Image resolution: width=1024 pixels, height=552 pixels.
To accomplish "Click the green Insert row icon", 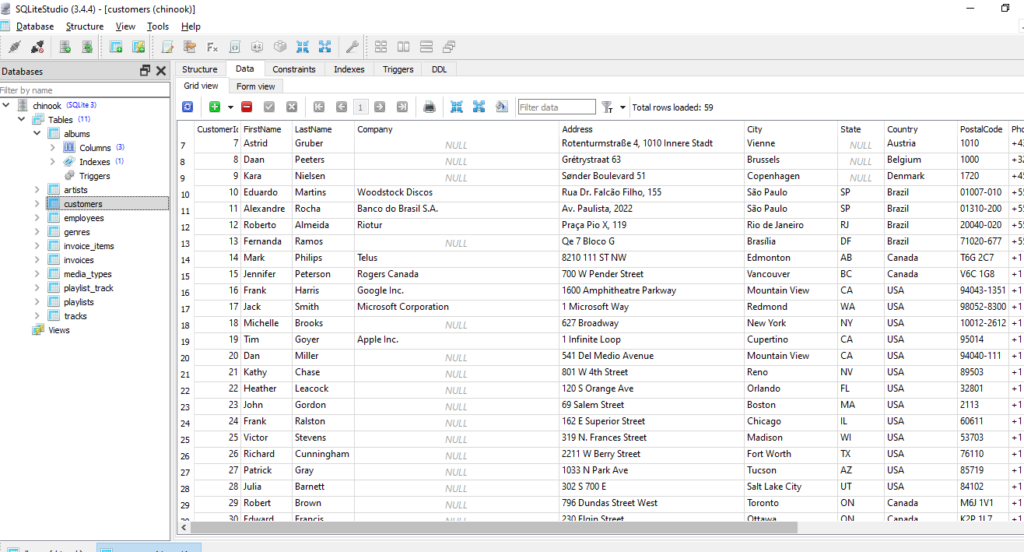I will click(x=214, y=107).
